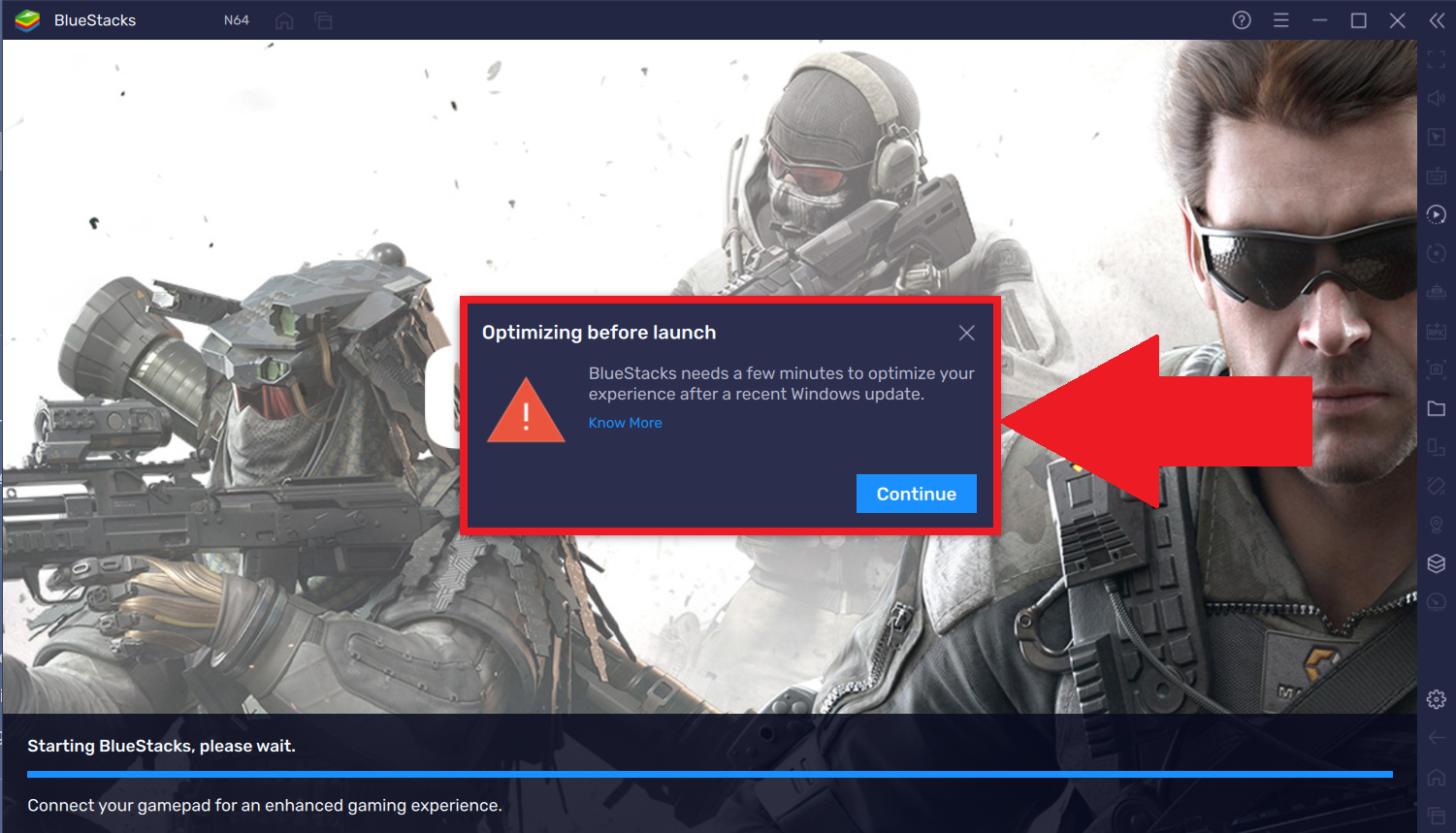Click the eco mode speedometer icon
The image size is (1456, 833).
[x=1437, y=602]
